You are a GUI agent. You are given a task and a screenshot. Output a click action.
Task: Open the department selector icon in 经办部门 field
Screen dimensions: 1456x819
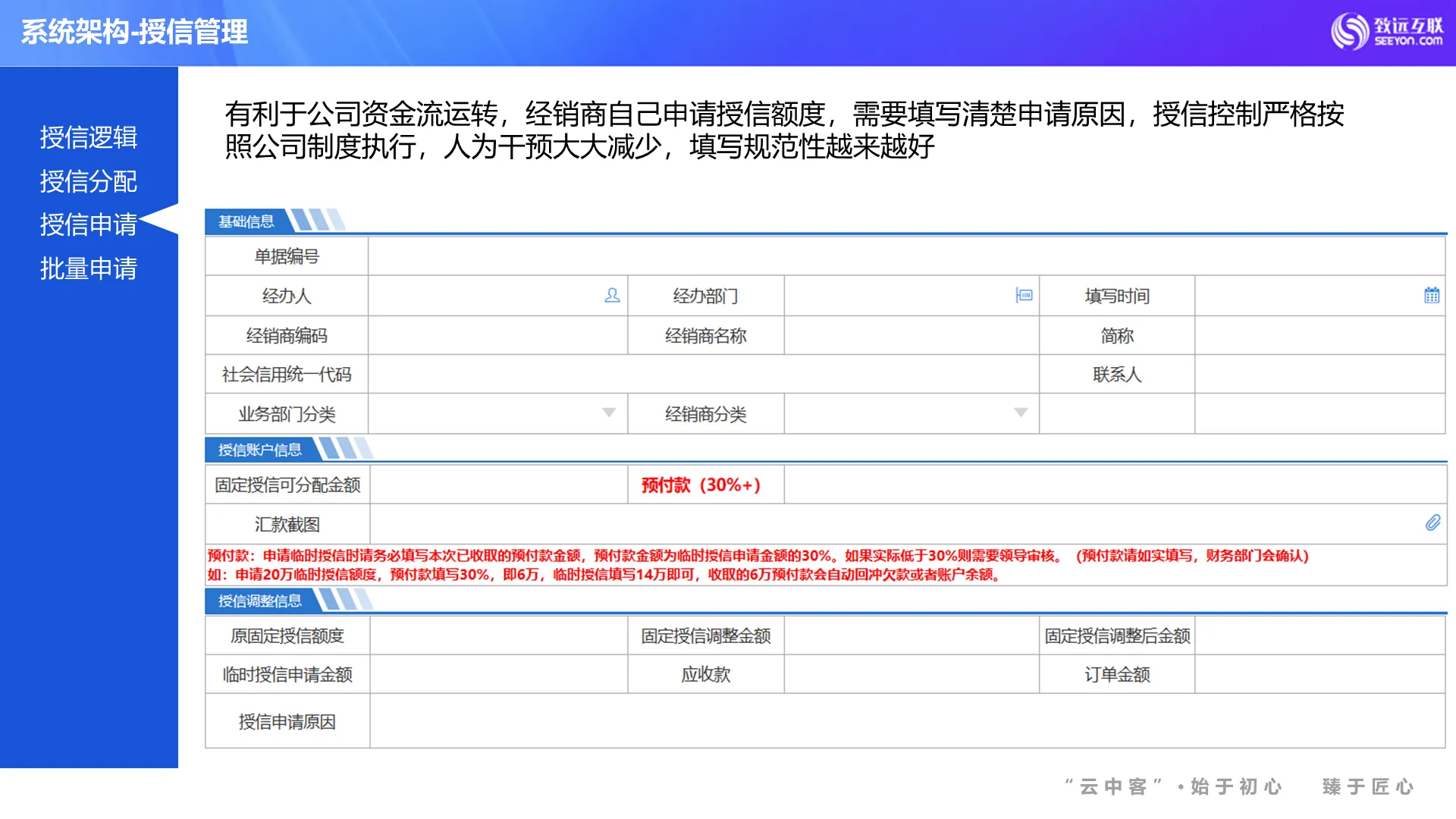(1024, 295)
